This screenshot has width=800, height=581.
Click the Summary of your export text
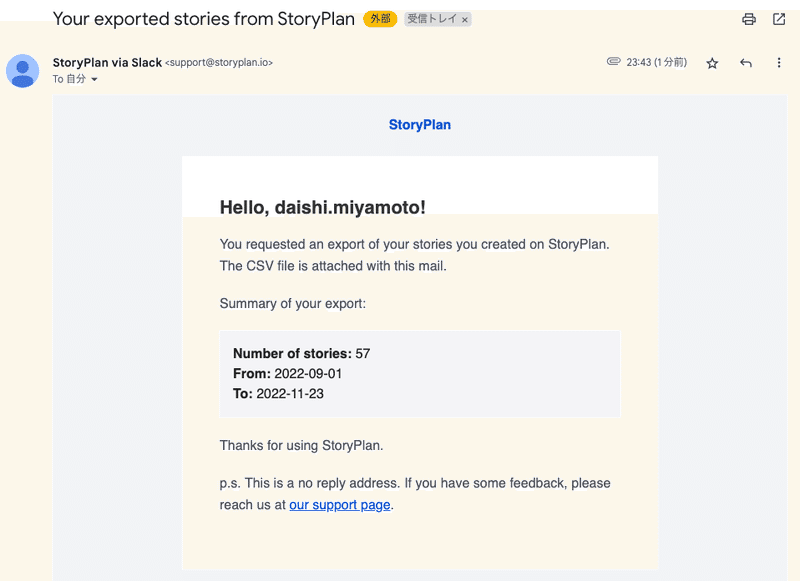[292, 304]
